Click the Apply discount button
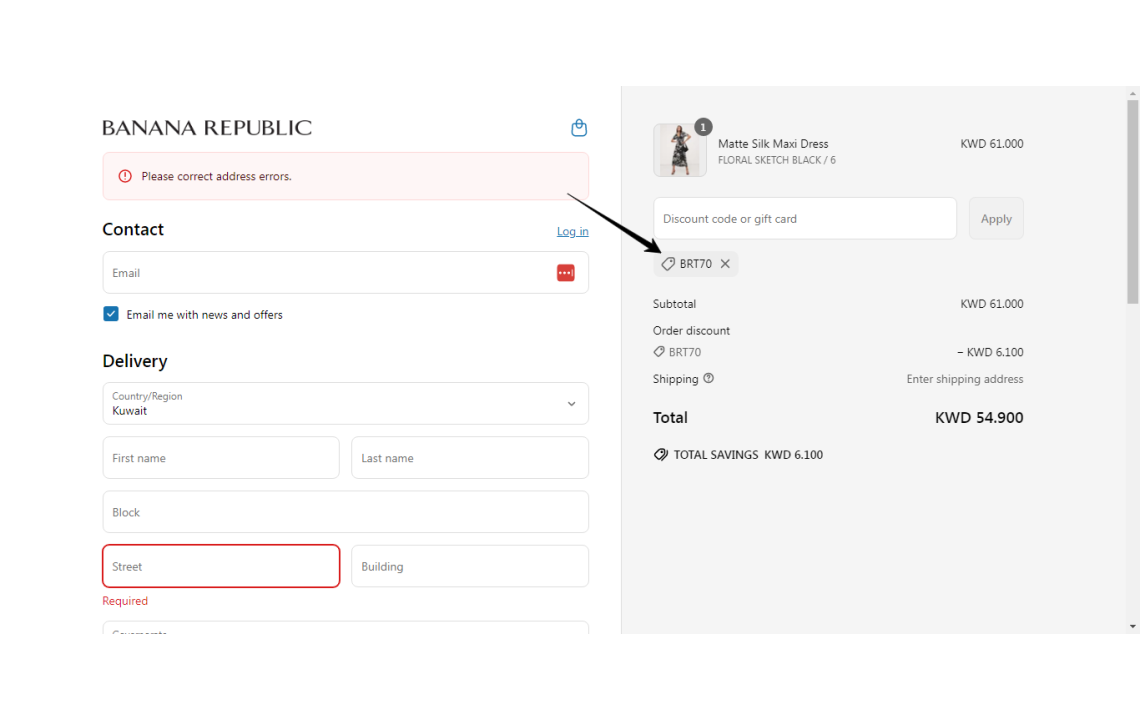This screenshot has height=720, width=1140. [x=996, y=218]
